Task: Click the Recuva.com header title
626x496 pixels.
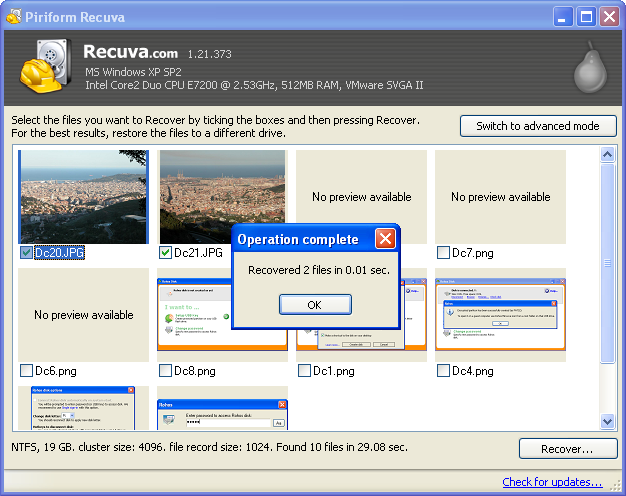Action: tap(131, 52)
